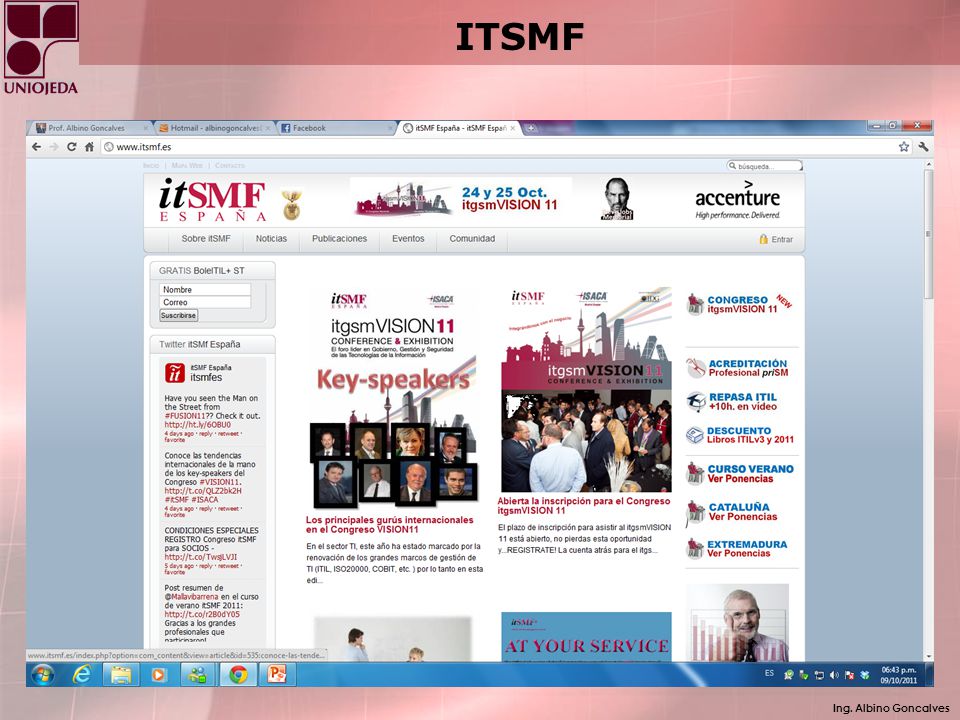960x720 pixels.
Task: Click the búsqueda search field
Action: 764,166
